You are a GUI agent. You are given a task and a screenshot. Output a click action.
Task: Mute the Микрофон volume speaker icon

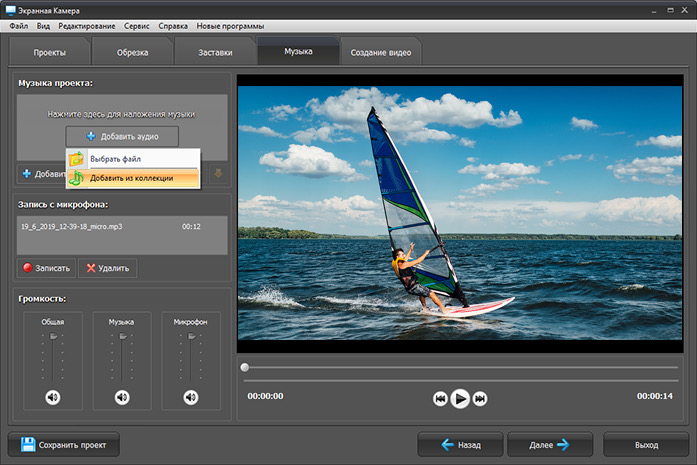191,397
